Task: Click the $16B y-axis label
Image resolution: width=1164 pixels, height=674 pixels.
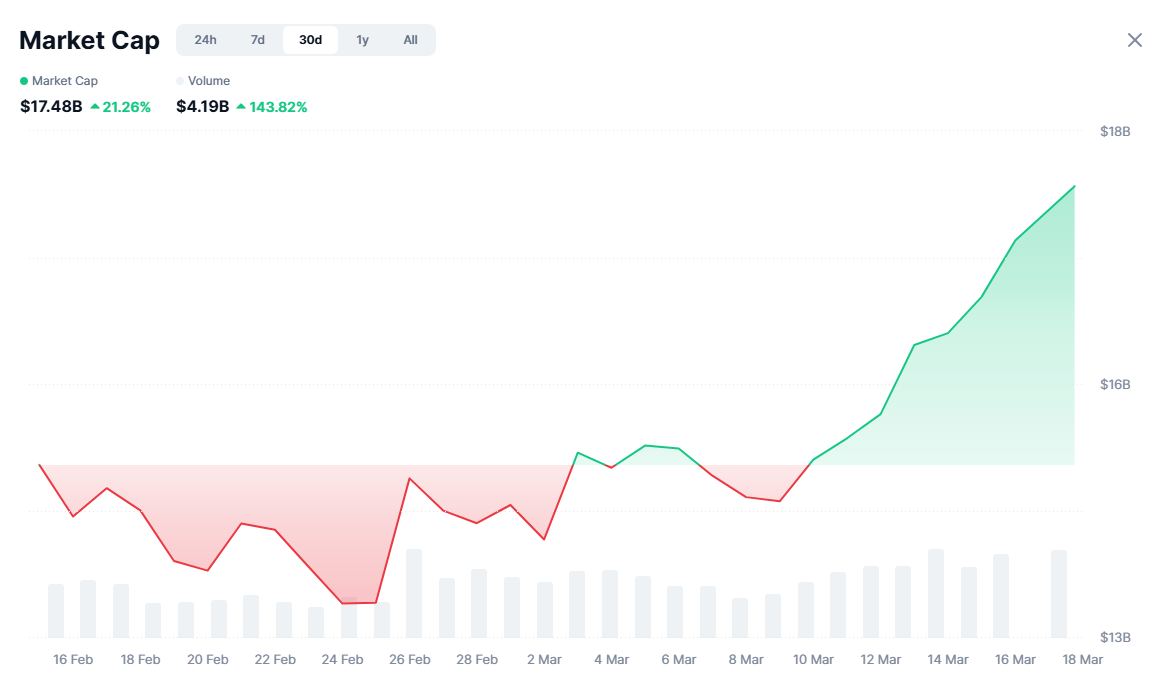Action: pos(1115,385)
